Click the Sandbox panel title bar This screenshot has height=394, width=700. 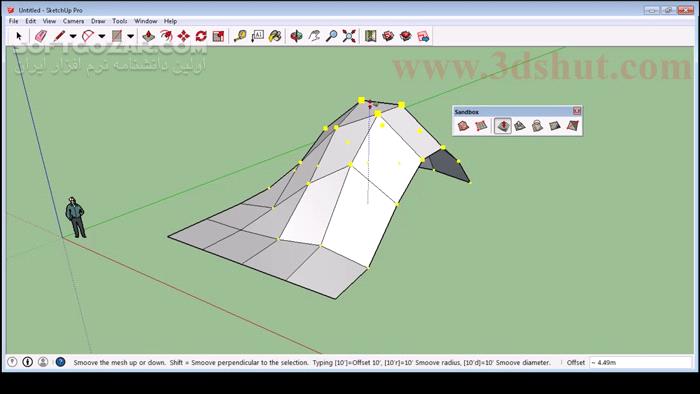coord(512,112)
